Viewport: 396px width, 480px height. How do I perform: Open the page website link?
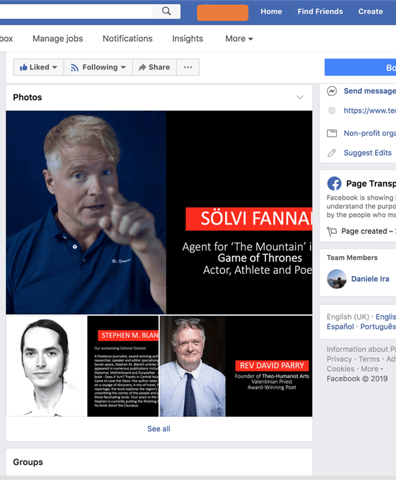[370, 110]
